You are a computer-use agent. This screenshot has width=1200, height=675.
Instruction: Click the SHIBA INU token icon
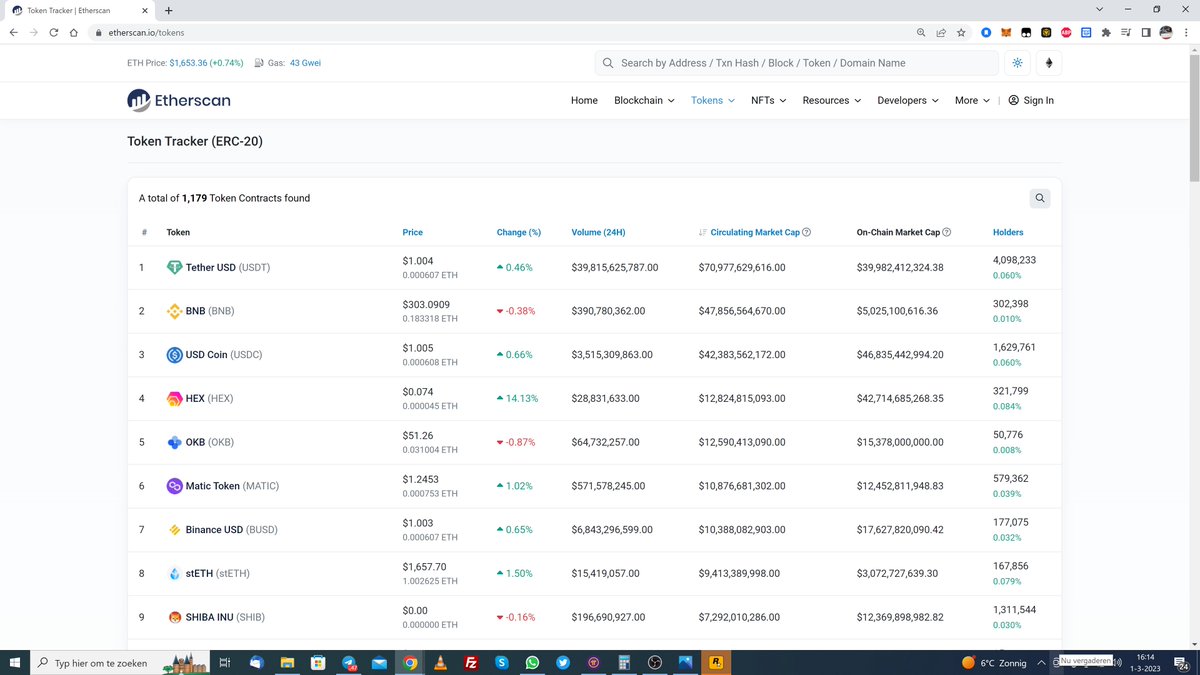click(174, 617)
